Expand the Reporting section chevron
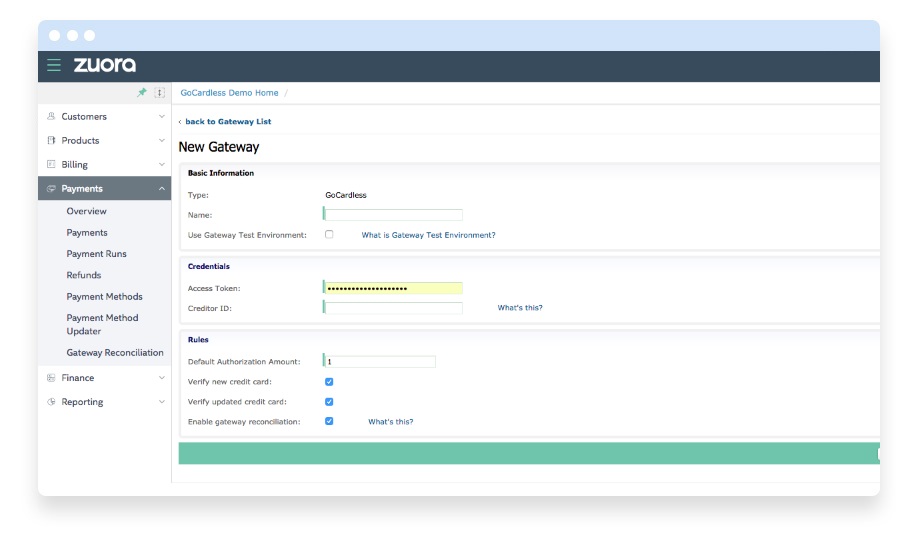This screenshot has height=554, width=920. click(x=162, y=402)
